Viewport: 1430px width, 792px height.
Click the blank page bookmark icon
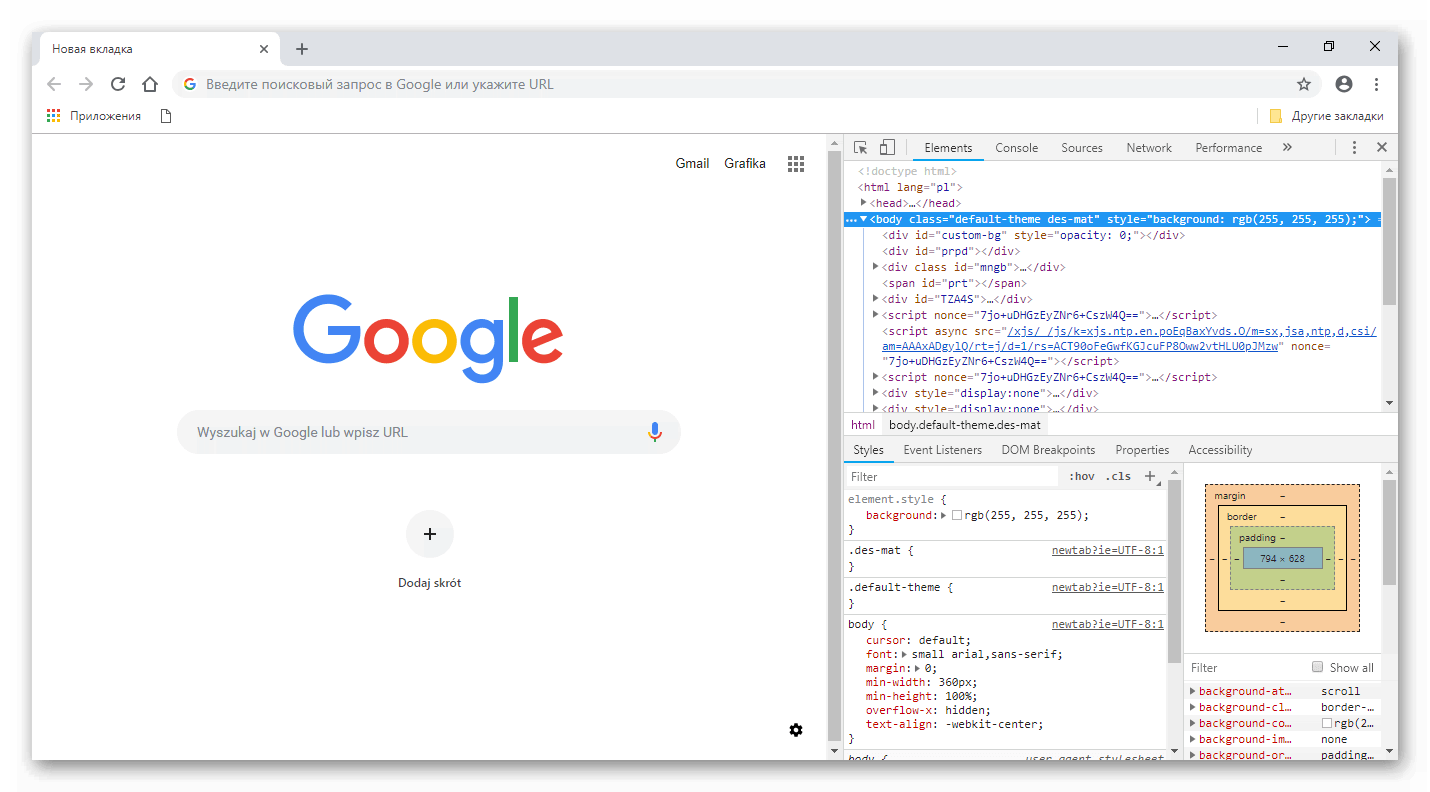[x=166, y=116]
